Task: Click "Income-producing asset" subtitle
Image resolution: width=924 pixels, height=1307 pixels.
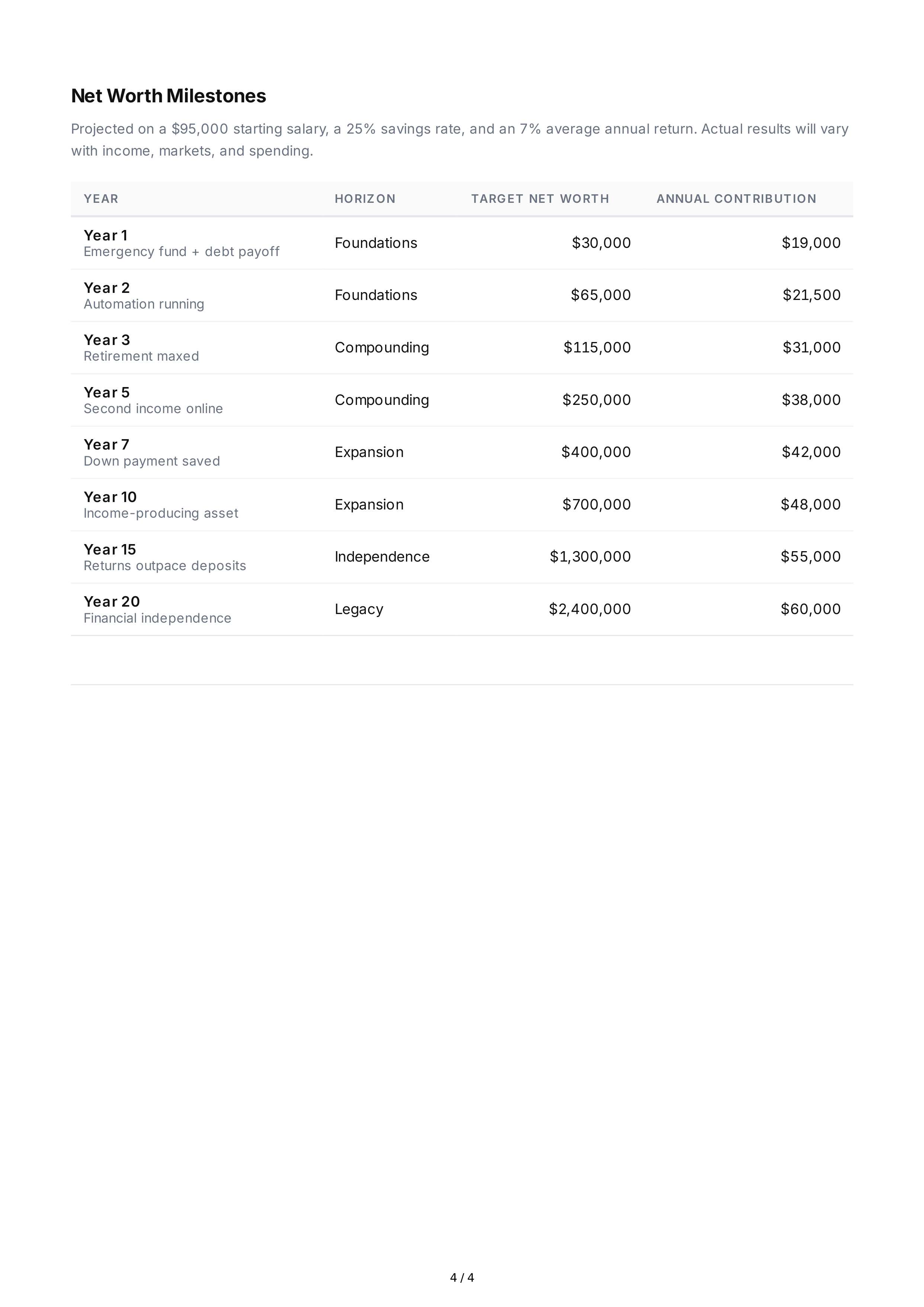Action: (x=160, y=514)
